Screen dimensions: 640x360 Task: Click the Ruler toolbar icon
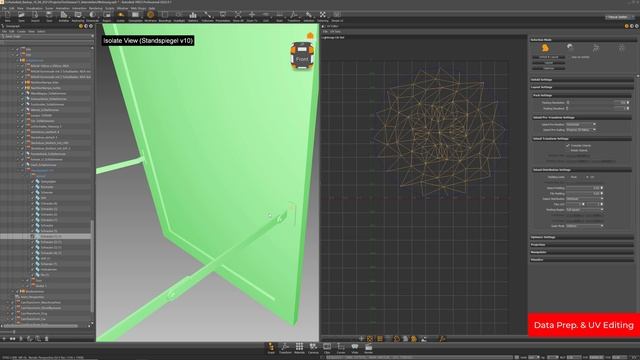coord(279,16)
